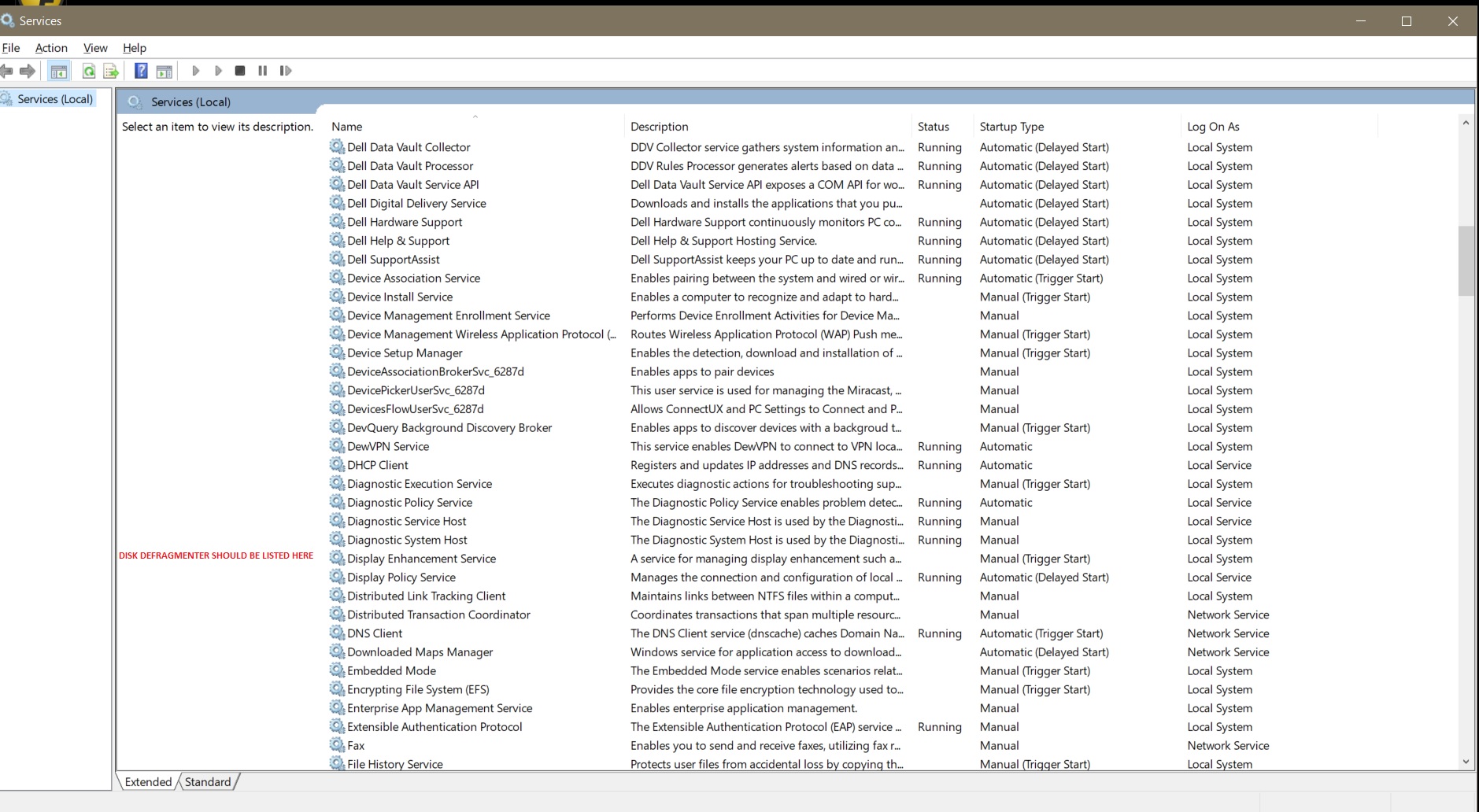Toggle the Show/Hide Console Tree icon
This screenshot has height=812, width=1479.
tap(58, 72)
